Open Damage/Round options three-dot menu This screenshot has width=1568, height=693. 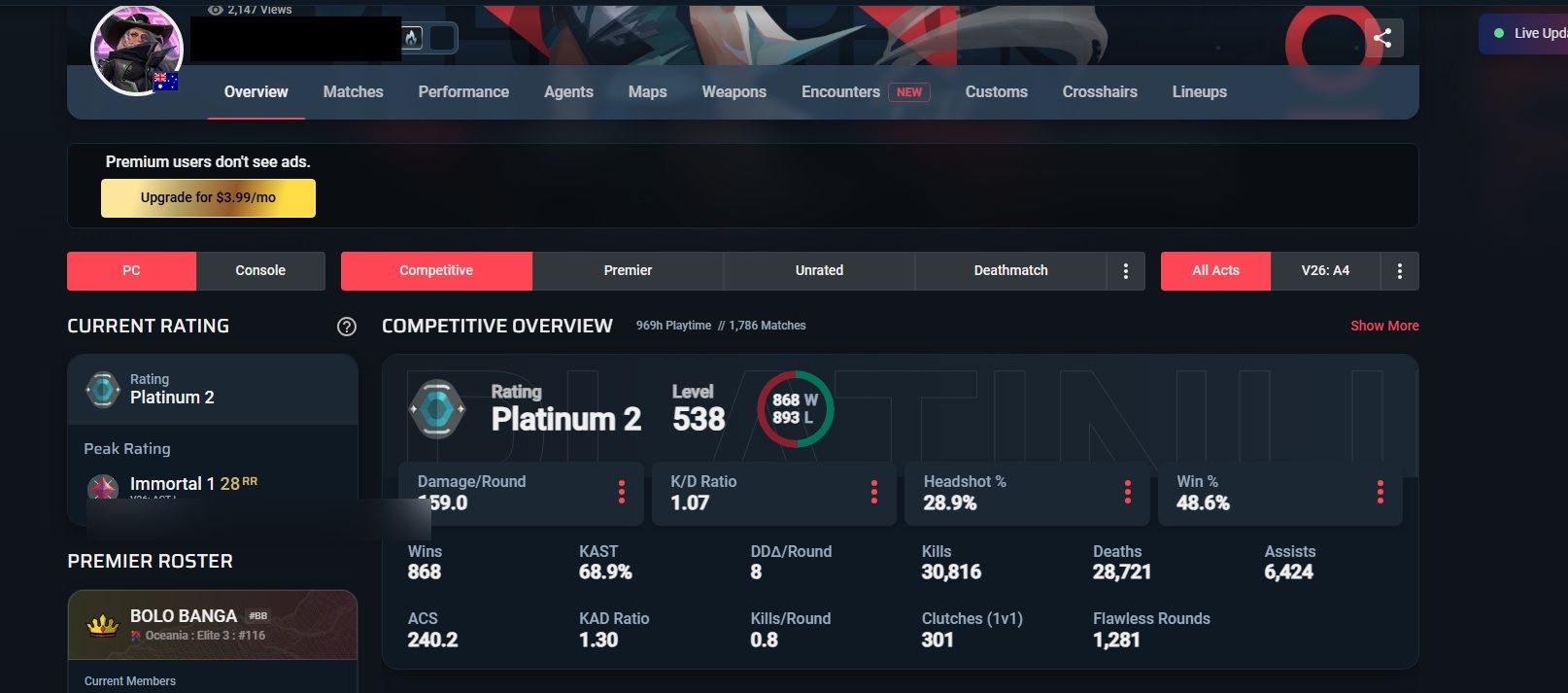(x=622, y=492)
